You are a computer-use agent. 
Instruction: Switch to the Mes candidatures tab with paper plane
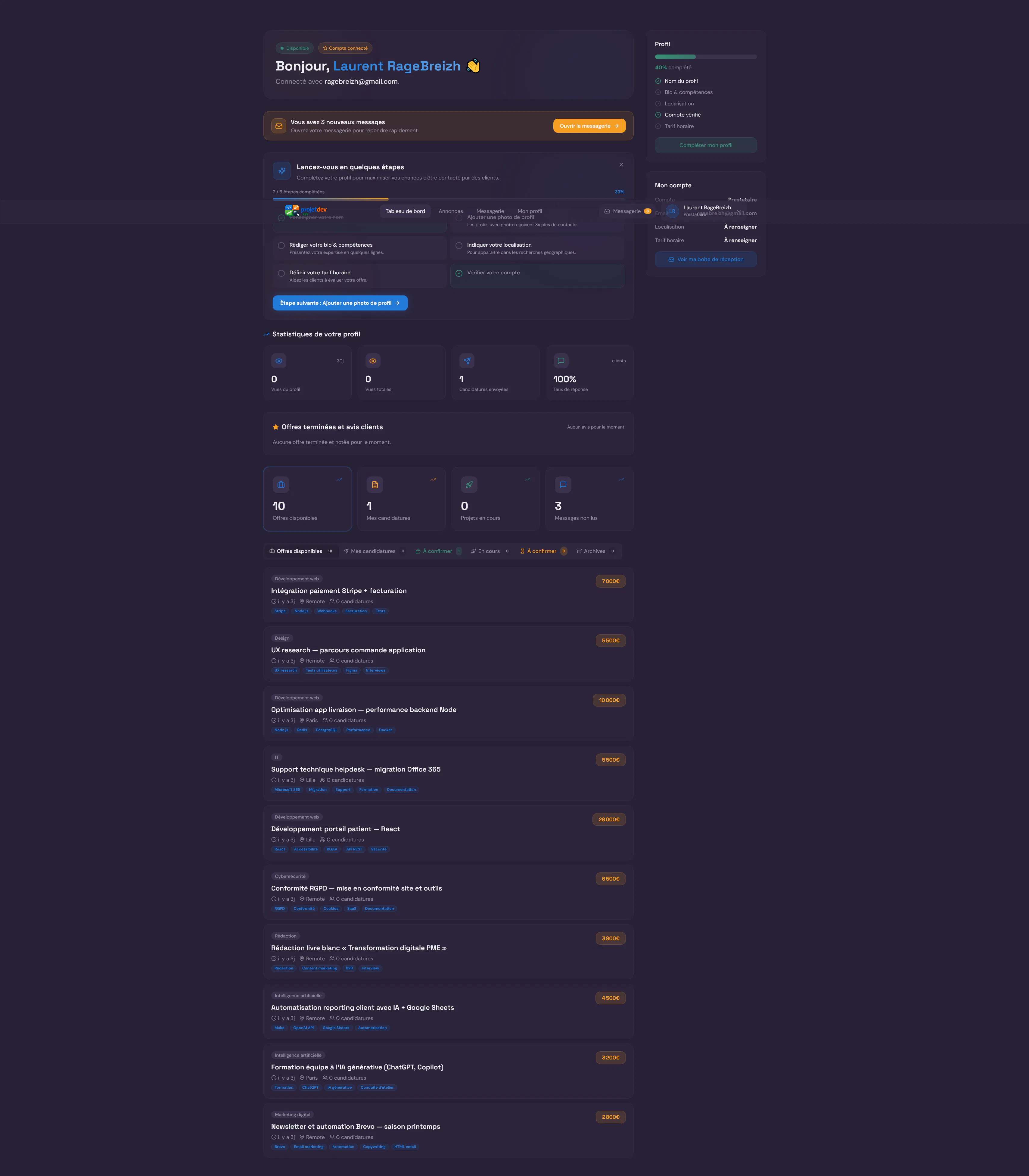click(x=375, y=551)
